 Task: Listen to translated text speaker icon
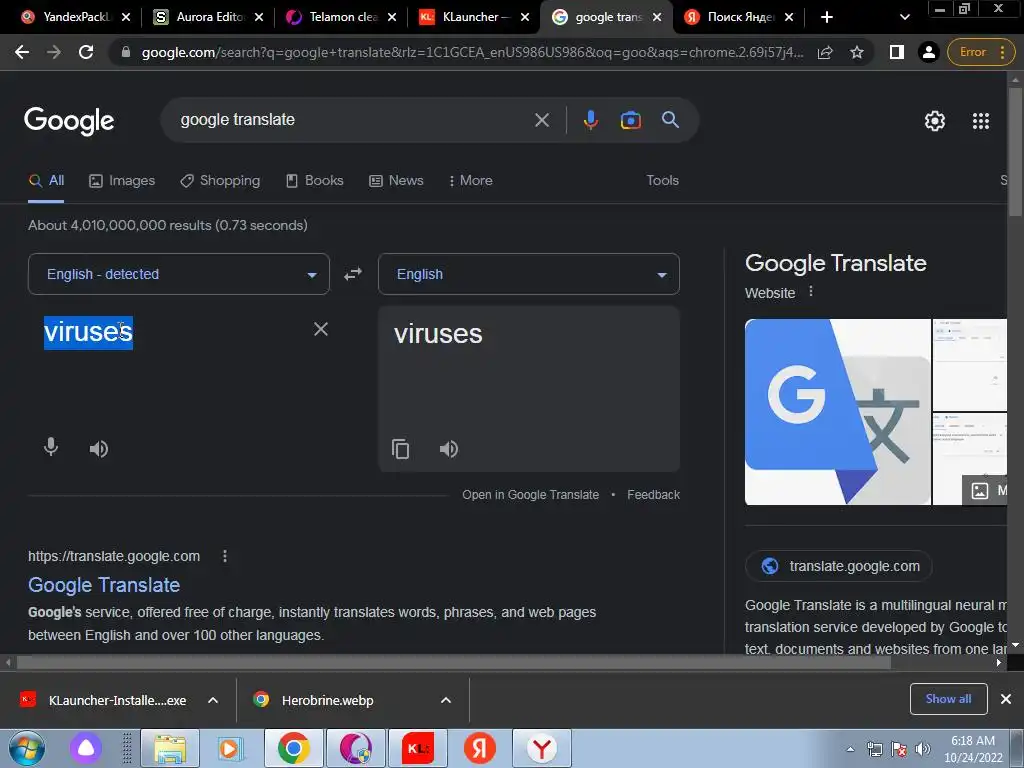click(x=449, y=449)
